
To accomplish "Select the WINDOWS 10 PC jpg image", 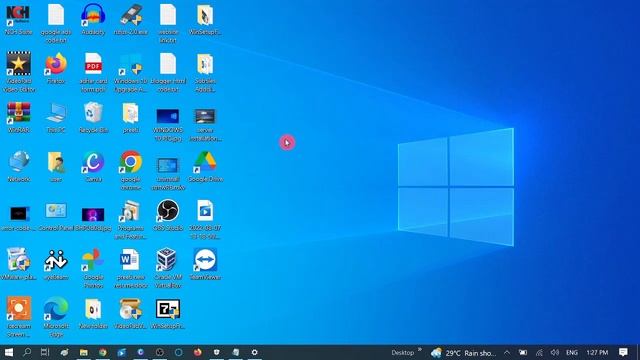I will tap(168, 125).
